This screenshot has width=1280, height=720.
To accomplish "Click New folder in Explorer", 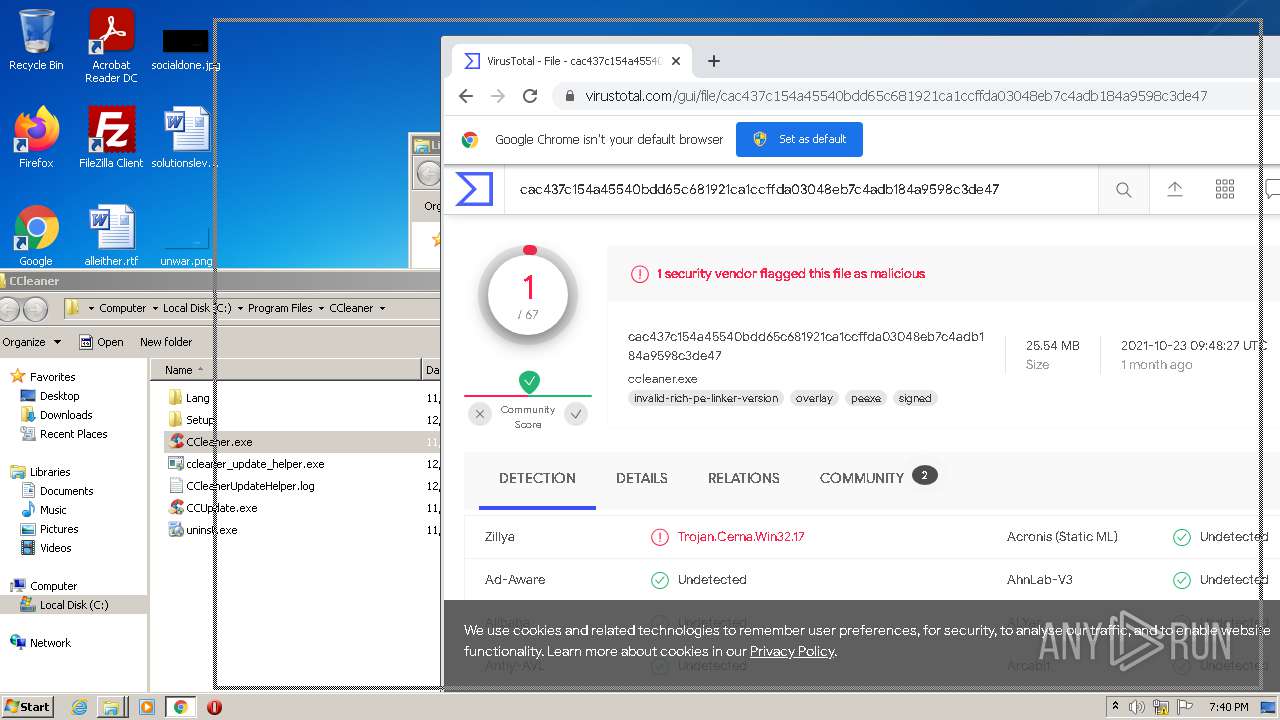I will pyautogui.click(x=166, y=342).
